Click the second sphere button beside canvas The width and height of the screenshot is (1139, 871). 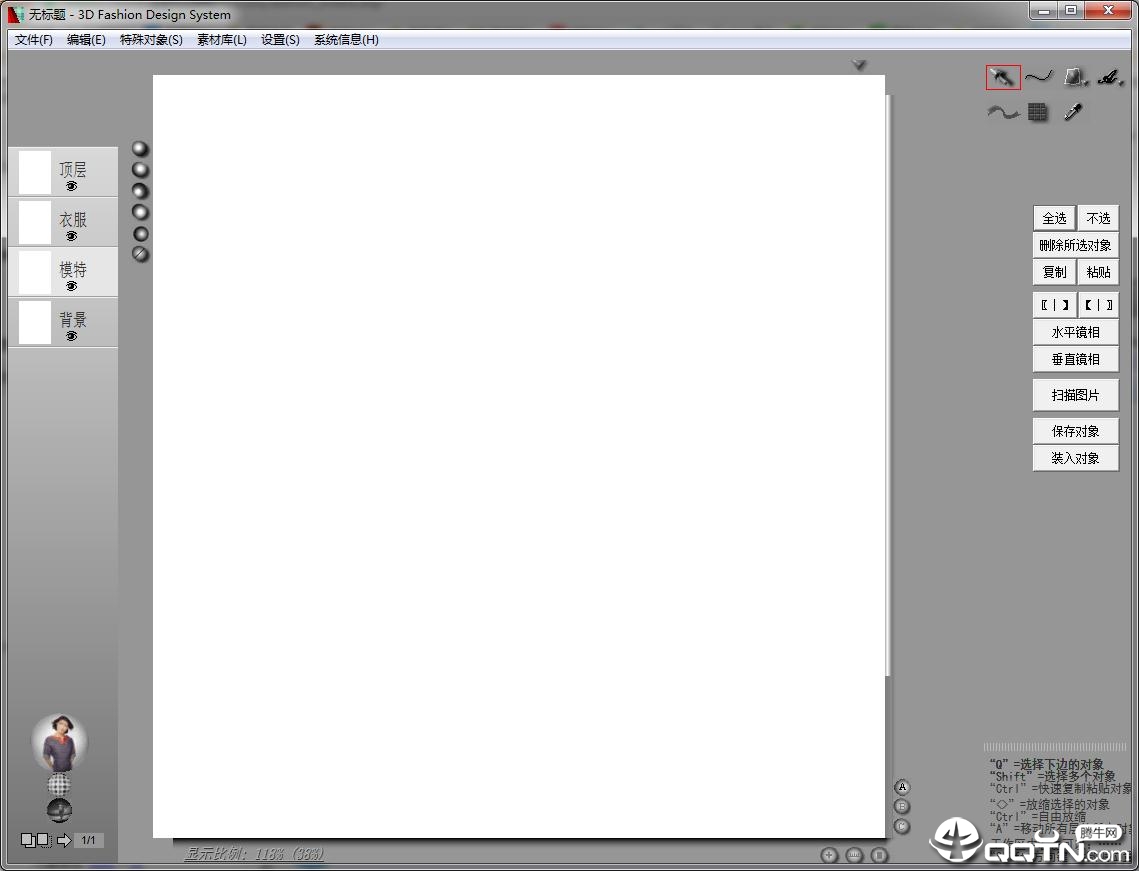coord(140,170)
